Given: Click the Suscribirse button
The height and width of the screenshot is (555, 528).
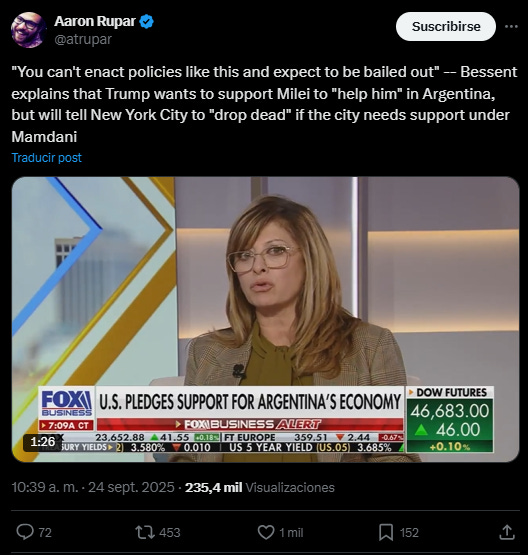Looking at the screenshot, I should pyautogui.click(x=446, y=27).
